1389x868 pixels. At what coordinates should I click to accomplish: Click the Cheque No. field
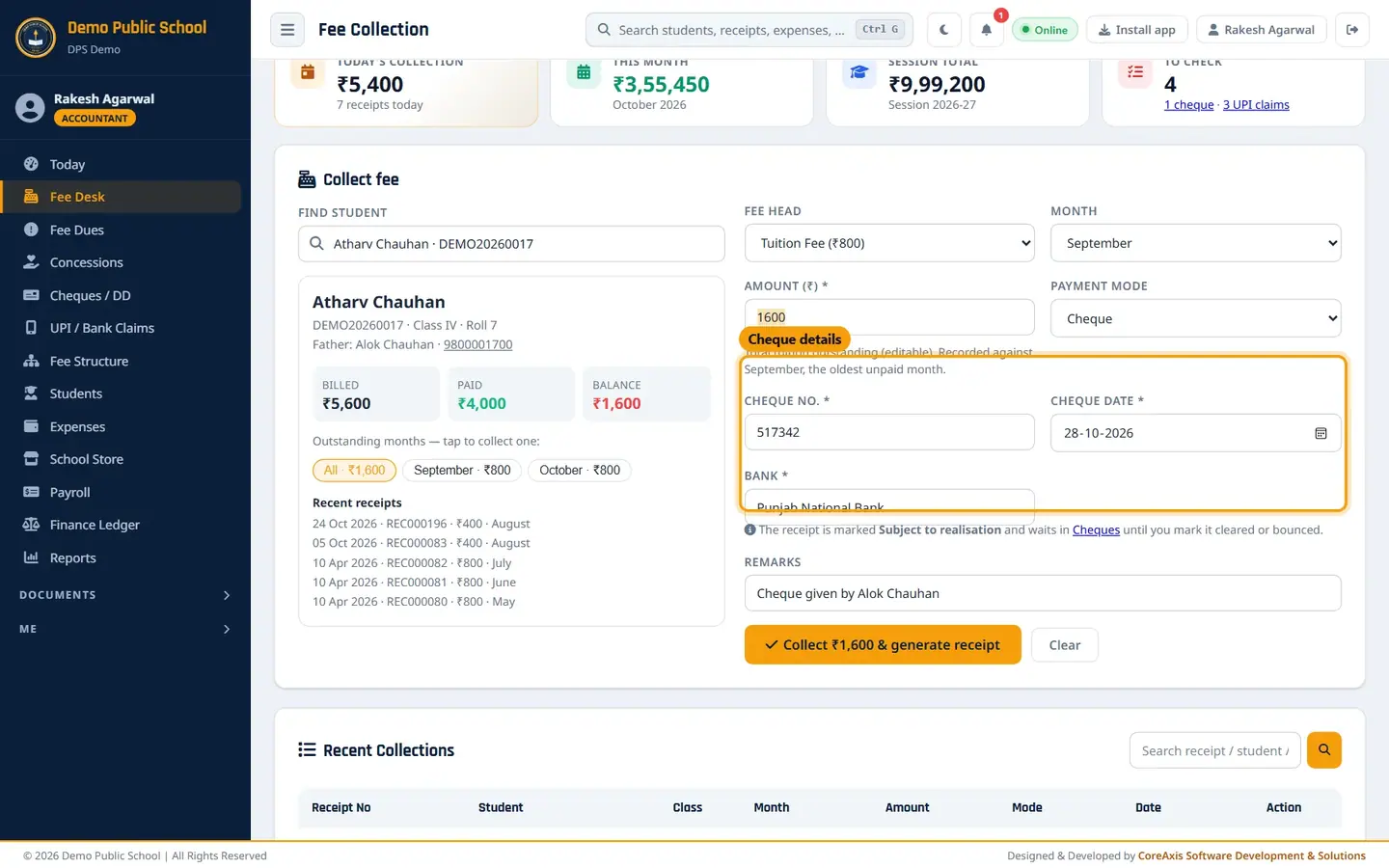[889, 432]
